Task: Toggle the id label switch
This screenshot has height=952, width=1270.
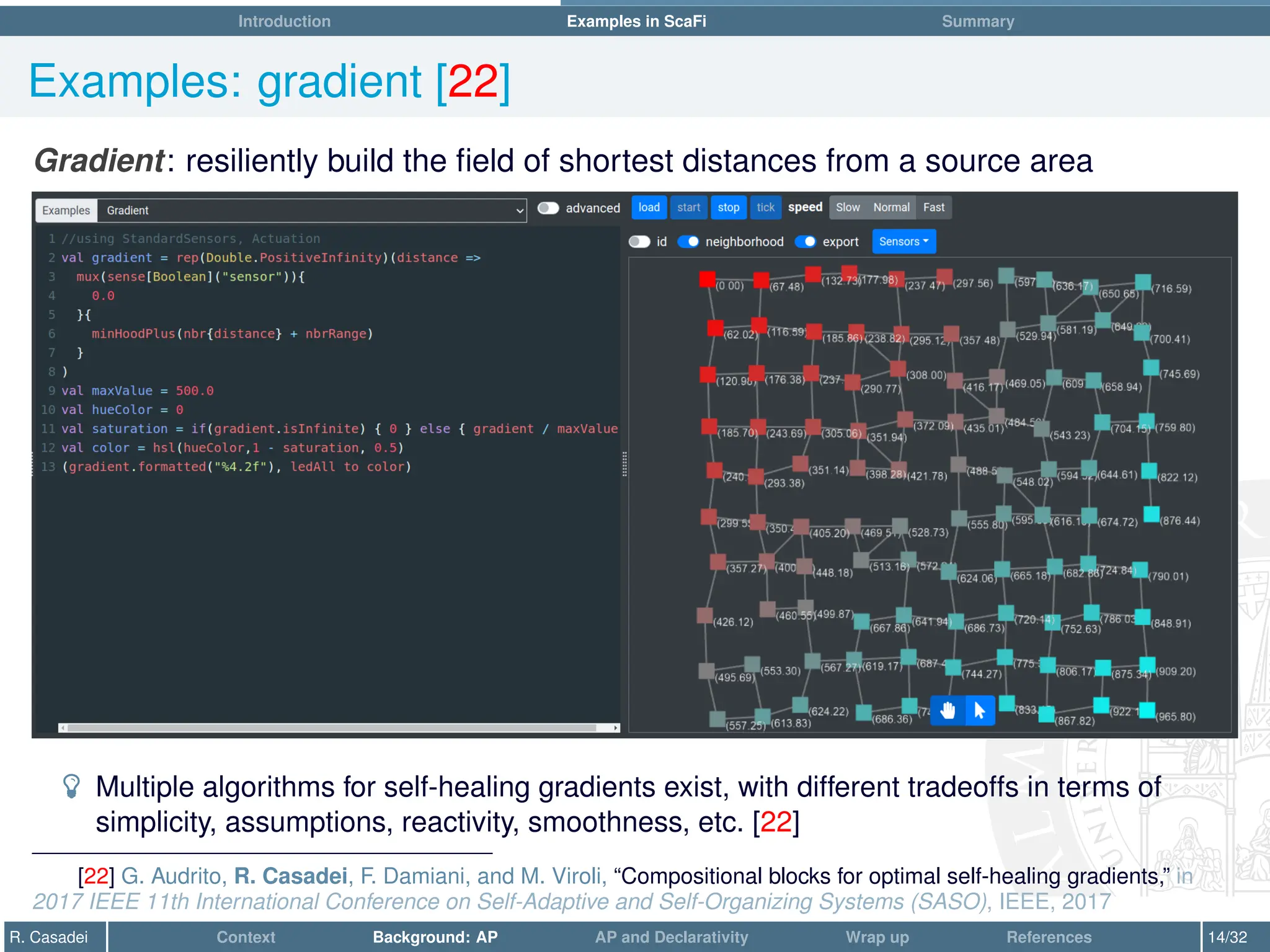Action: 639,242
